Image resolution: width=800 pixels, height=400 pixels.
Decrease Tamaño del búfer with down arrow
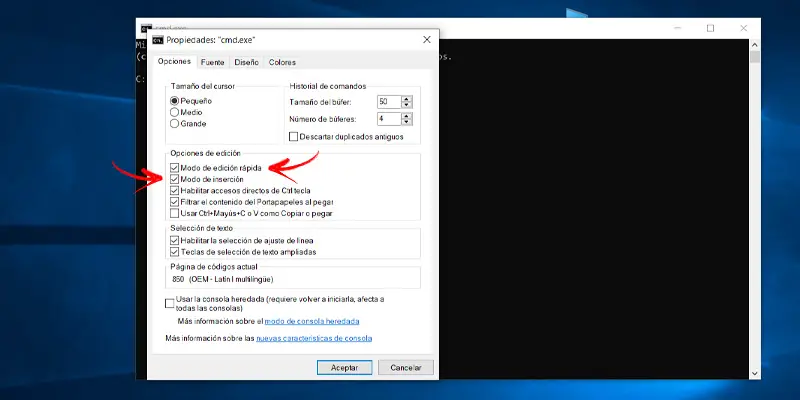[x=407, y=105]
